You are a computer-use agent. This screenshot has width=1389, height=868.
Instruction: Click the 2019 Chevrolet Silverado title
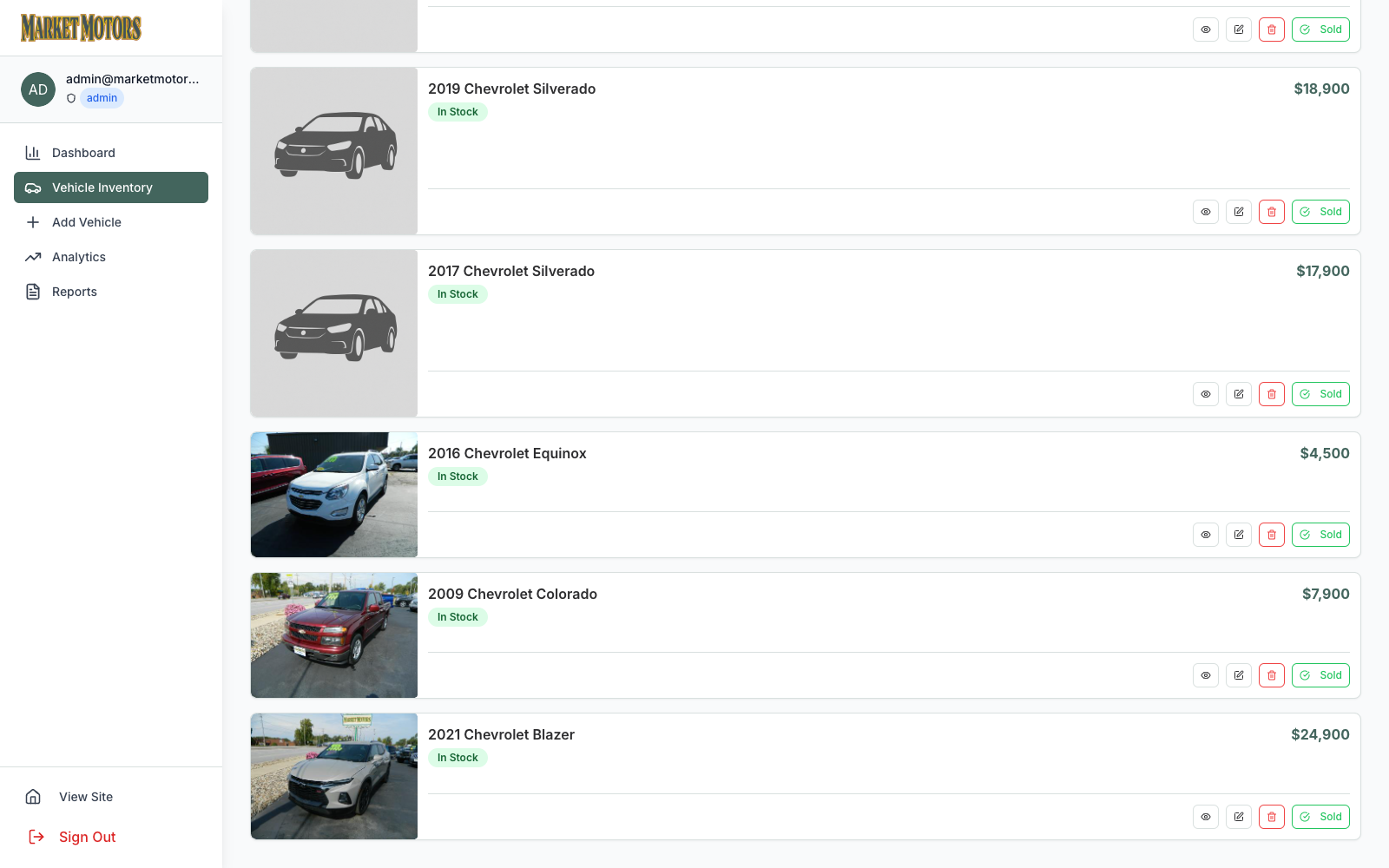click(512, 89)
